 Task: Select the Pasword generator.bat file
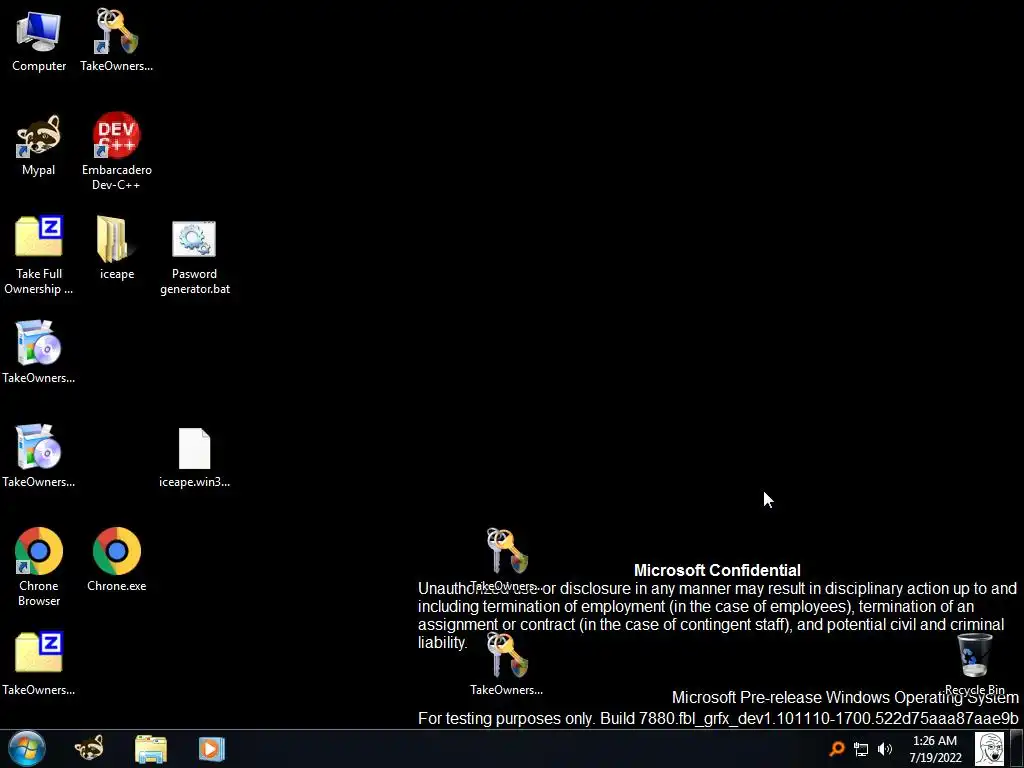coord(194,257)
